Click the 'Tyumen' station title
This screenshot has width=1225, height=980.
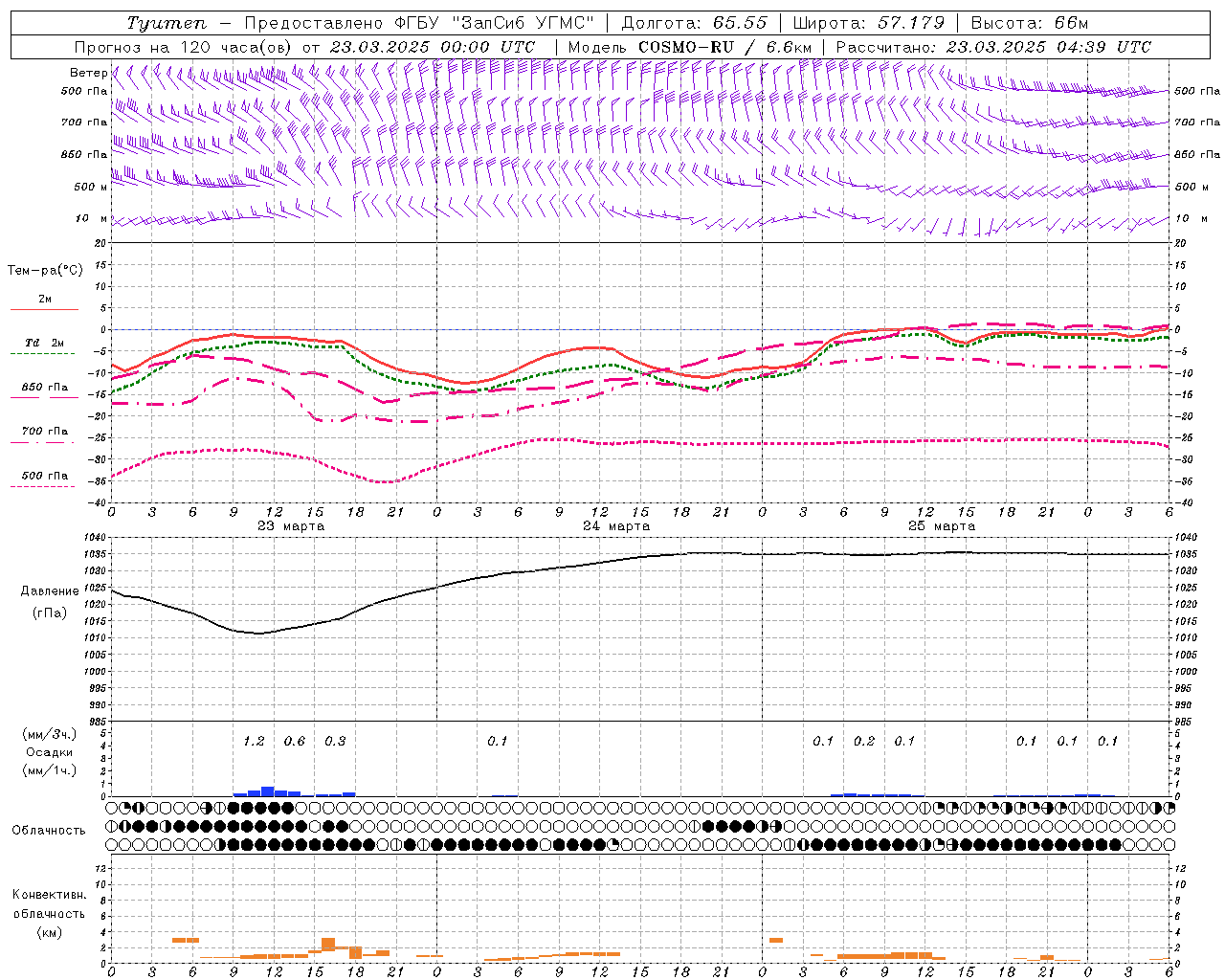point(166,23)
